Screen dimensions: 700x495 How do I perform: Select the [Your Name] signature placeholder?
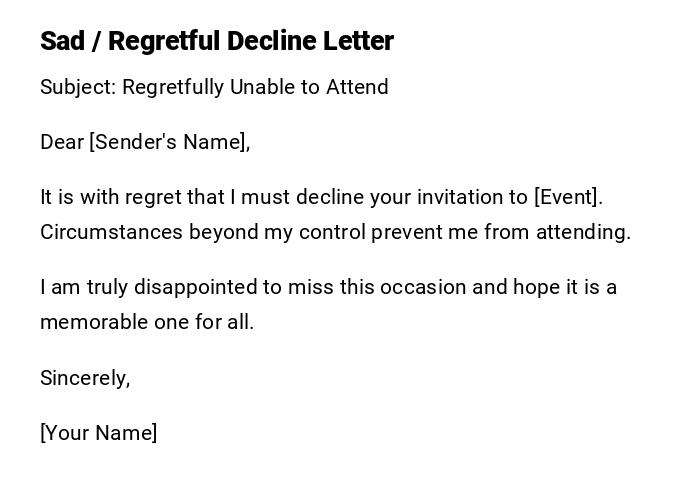[99, 433]
